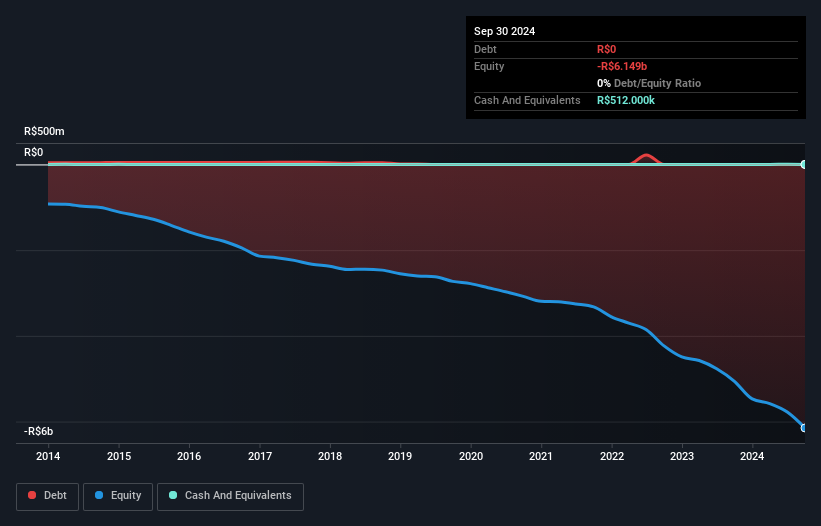Click the 2023 axis label
This screenshot has height=526, width=821.
682,456
